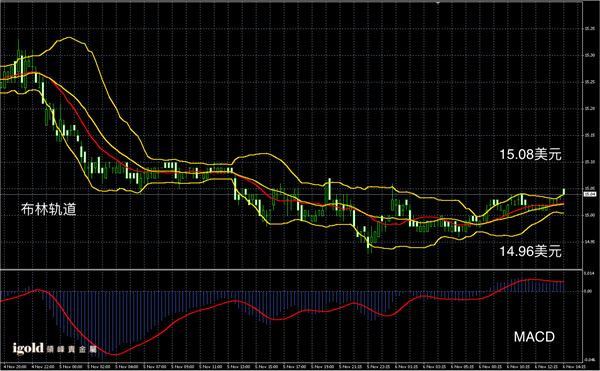
Task: Click the 5 Nov 21:15 time axis label
Action: [x=351, y=367]
